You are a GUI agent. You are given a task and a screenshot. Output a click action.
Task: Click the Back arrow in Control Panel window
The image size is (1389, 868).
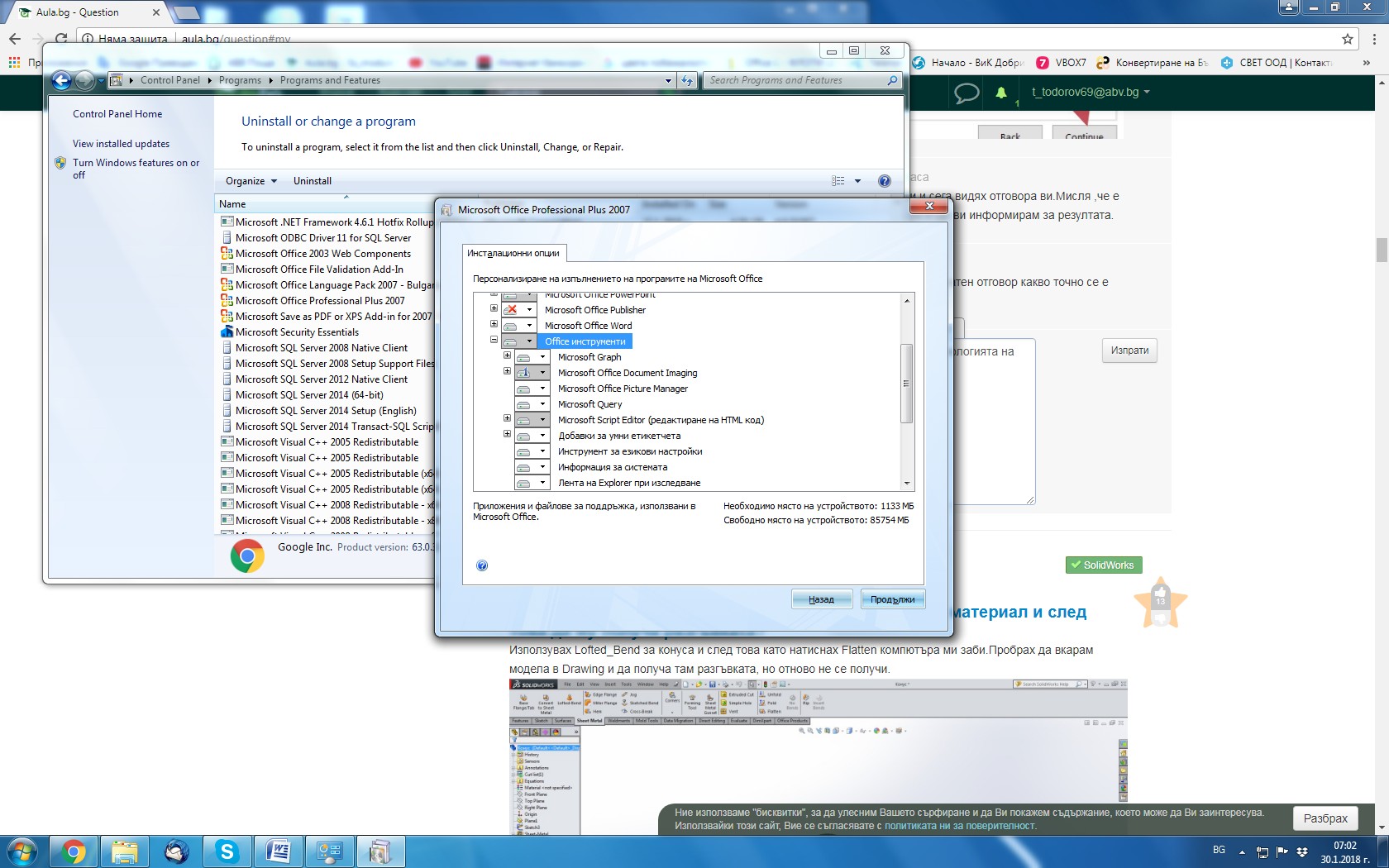click(x=61, y=80)
